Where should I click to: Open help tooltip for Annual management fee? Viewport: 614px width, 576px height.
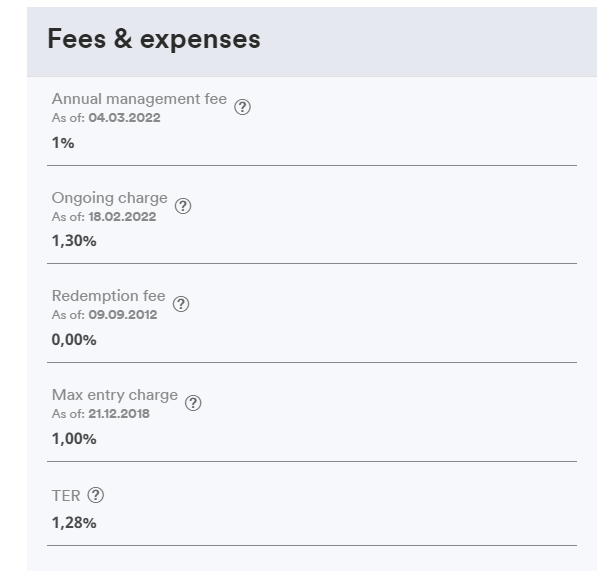(x=242, y=108)
